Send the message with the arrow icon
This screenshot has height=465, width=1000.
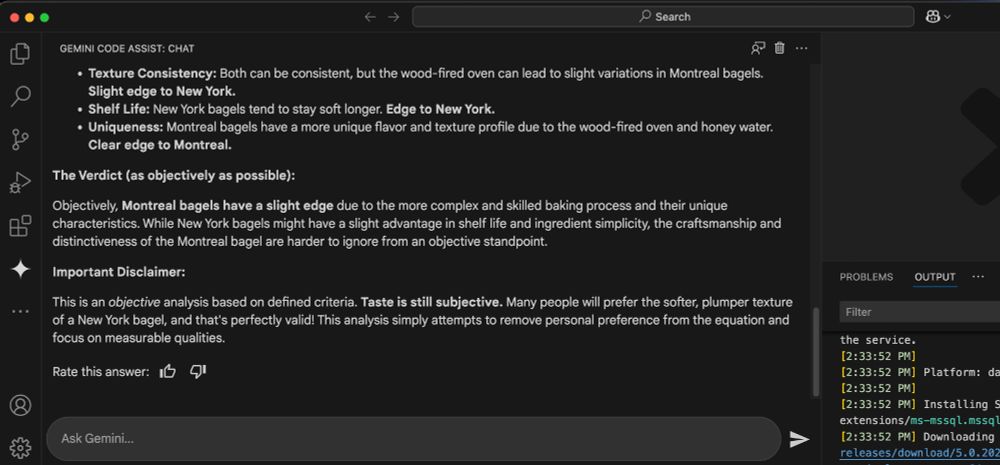click(x=799, y=439)
